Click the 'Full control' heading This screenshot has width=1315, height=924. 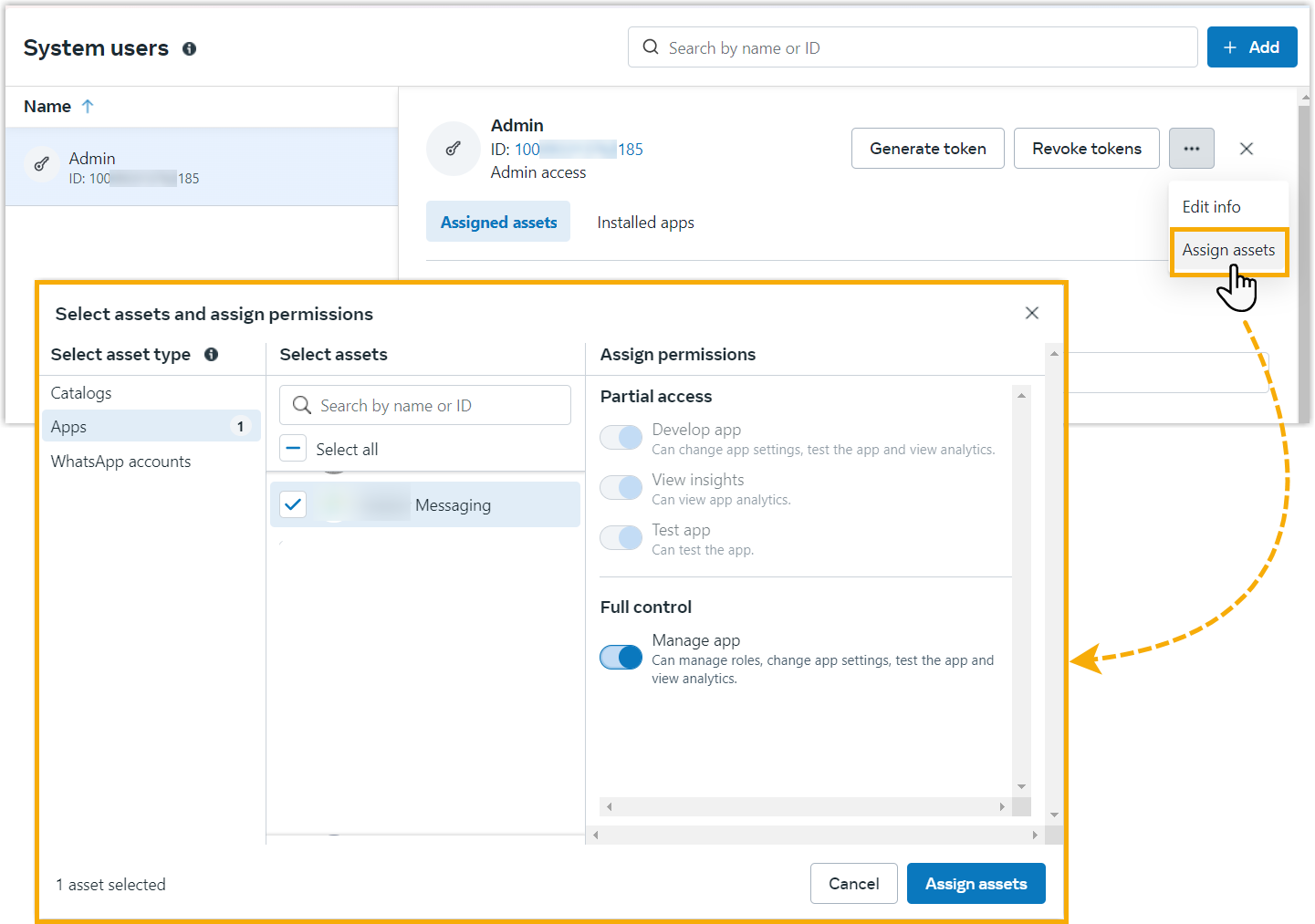point(646,607)
